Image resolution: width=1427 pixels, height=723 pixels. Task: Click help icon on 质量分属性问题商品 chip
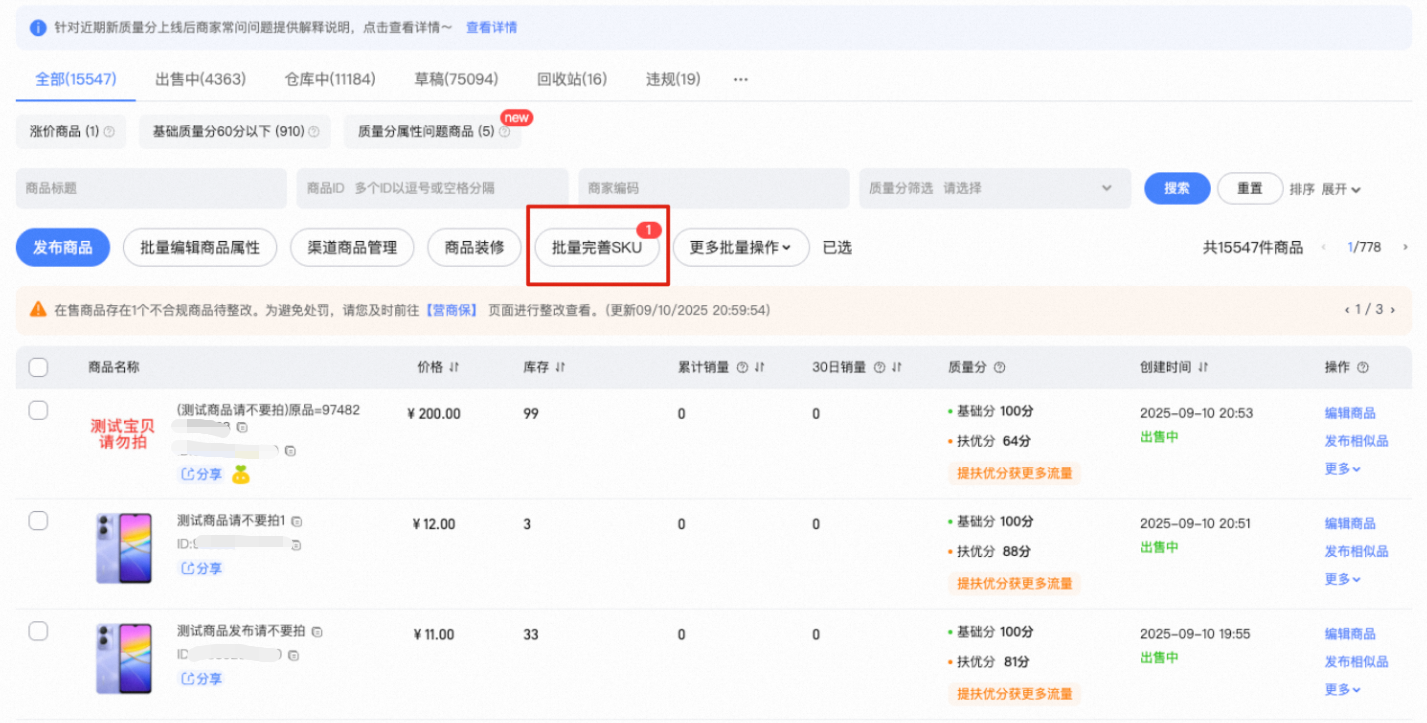coord(504,131)
